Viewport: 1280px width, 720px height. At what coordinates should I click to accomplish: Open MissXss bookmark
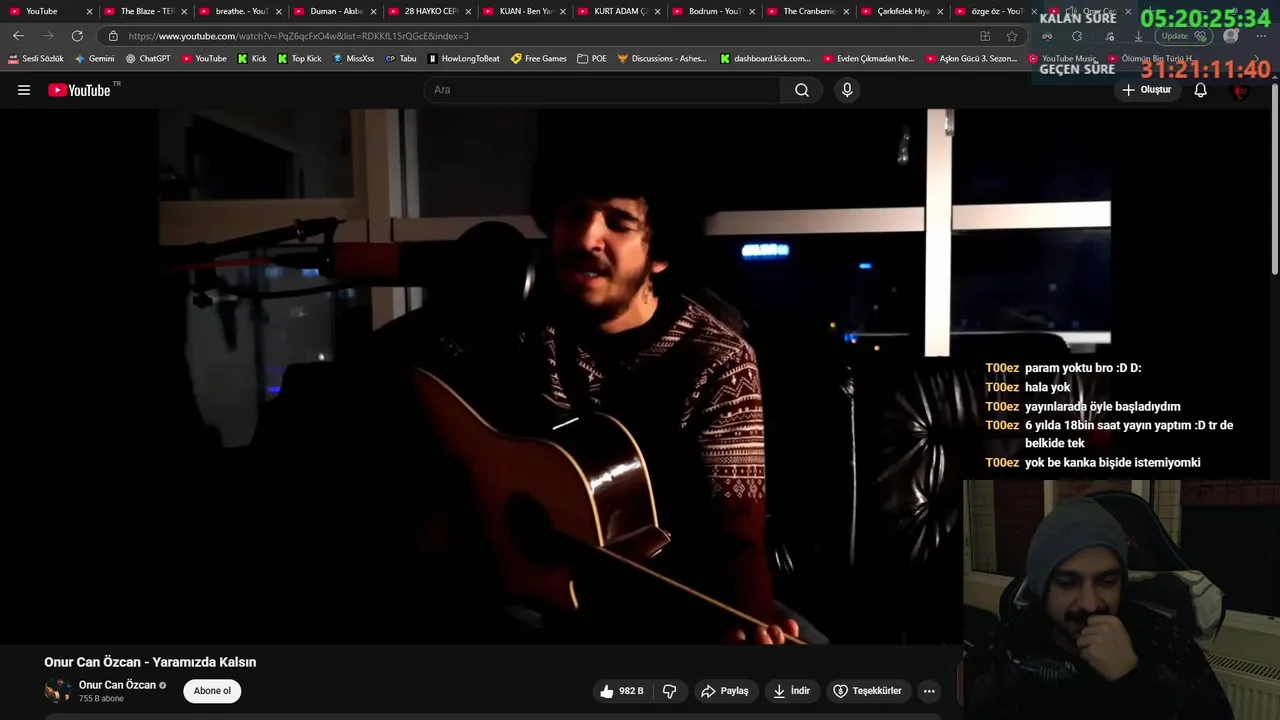tap(353, 59)
